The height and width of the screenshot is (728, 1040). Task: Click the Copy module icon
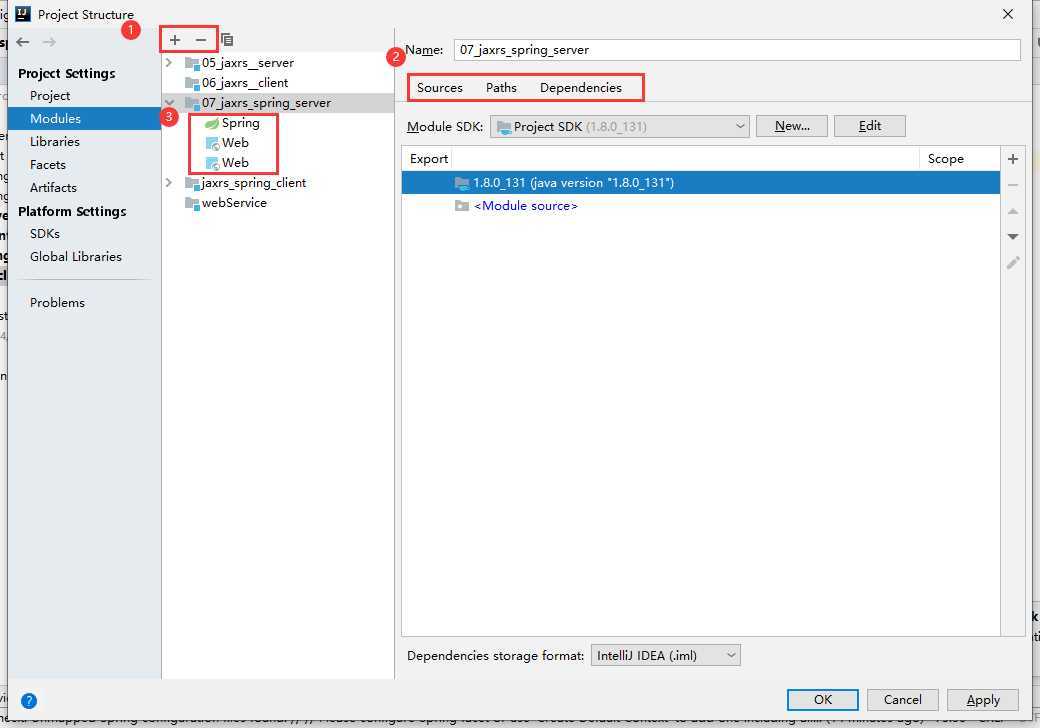coord(227,40)
